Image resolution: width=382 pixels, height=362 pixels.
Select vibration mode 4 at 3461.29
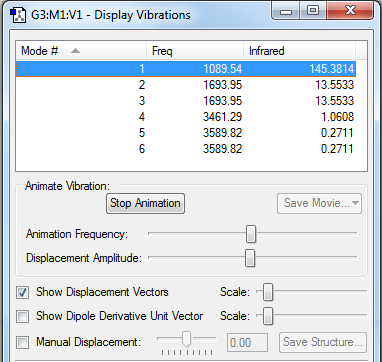coord(186,117)
